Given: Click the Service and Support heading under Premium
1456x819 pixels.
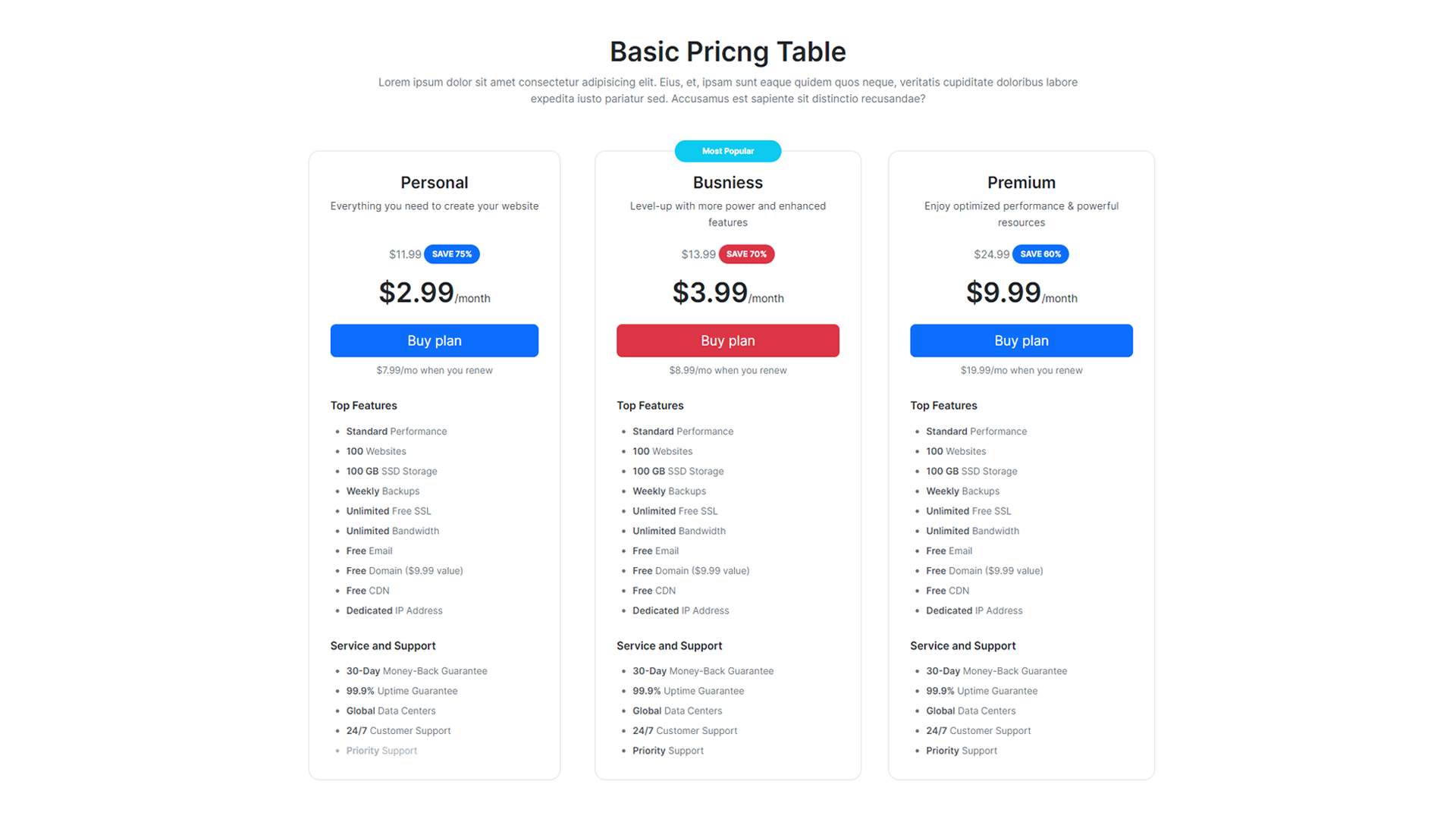Looking at the screenshot, I should click(x=962, y=645).
